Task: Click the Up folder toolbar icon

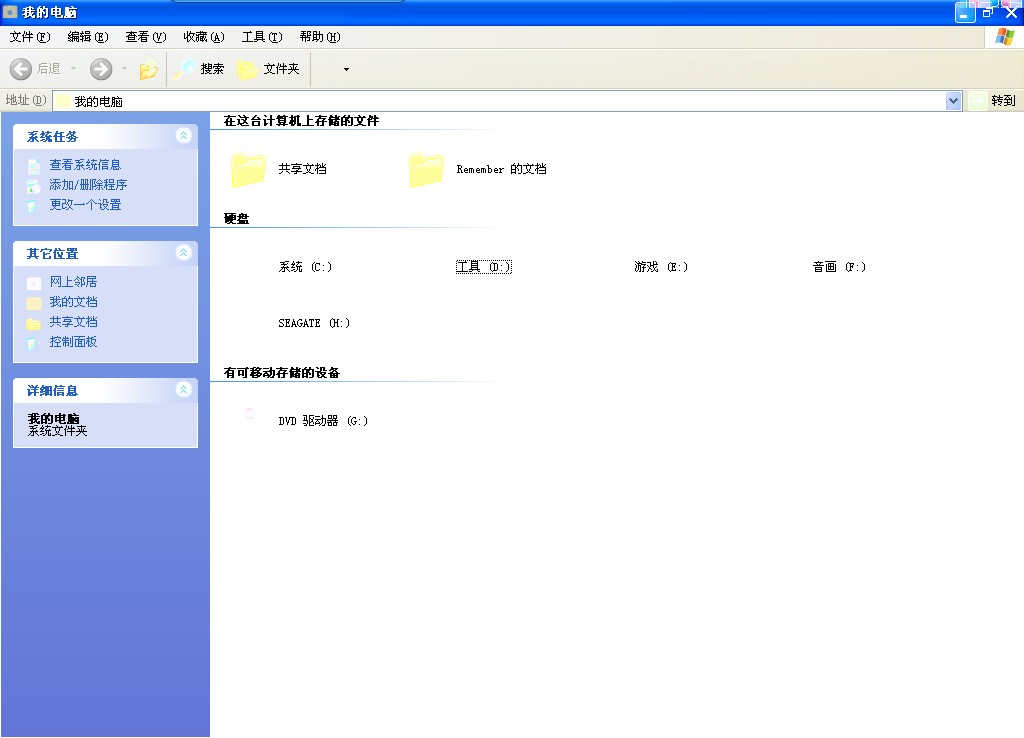Action: pos(149,69)
